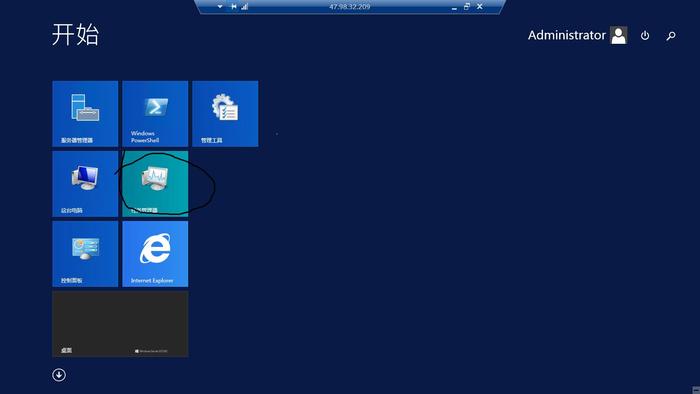The image size is (700, 394).
Task: Launch the Windows PowerShell tile
Action: pos(155,114)
